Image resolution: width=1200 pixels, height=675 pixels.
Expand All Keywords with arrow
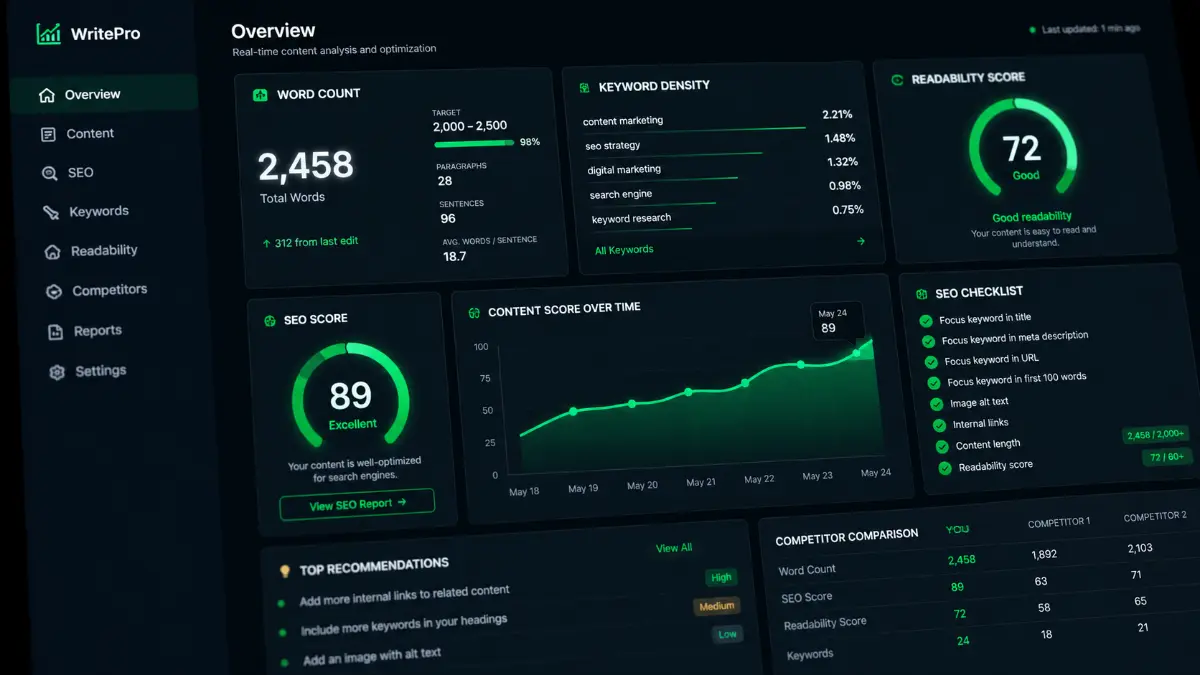point(861,241)
